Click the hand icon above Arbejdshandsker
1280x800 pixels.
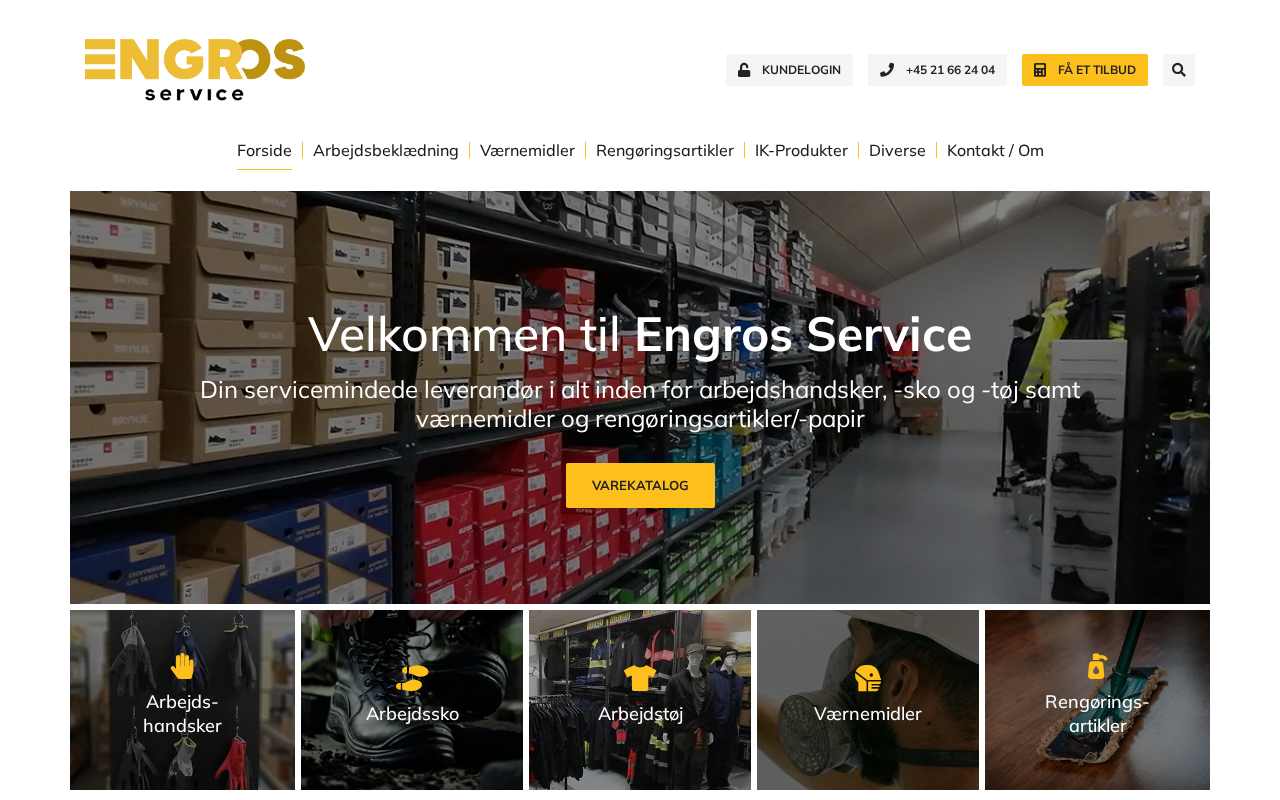tap(182, 666)
